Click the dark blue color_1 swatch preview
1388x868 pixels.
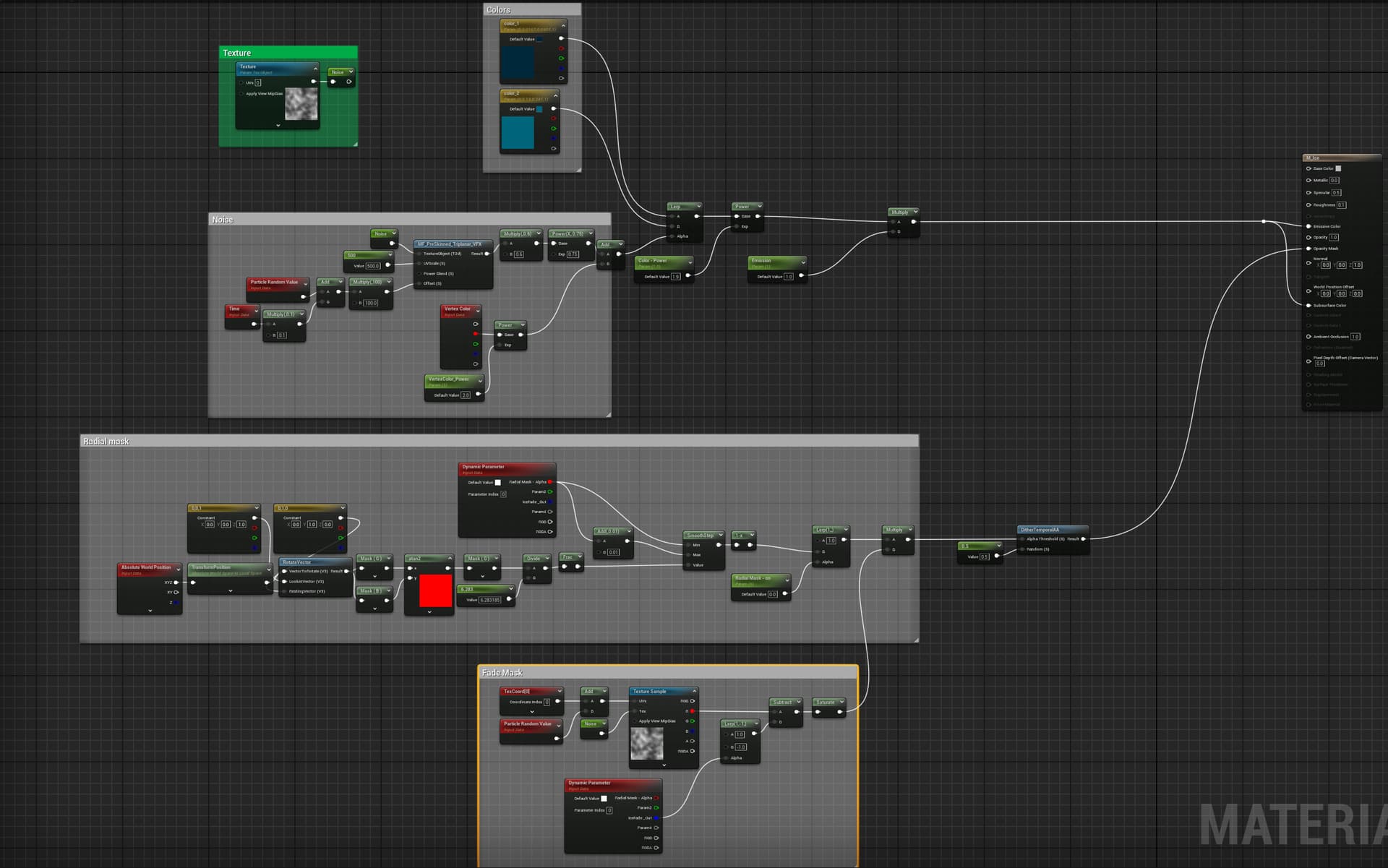[518, 62]
